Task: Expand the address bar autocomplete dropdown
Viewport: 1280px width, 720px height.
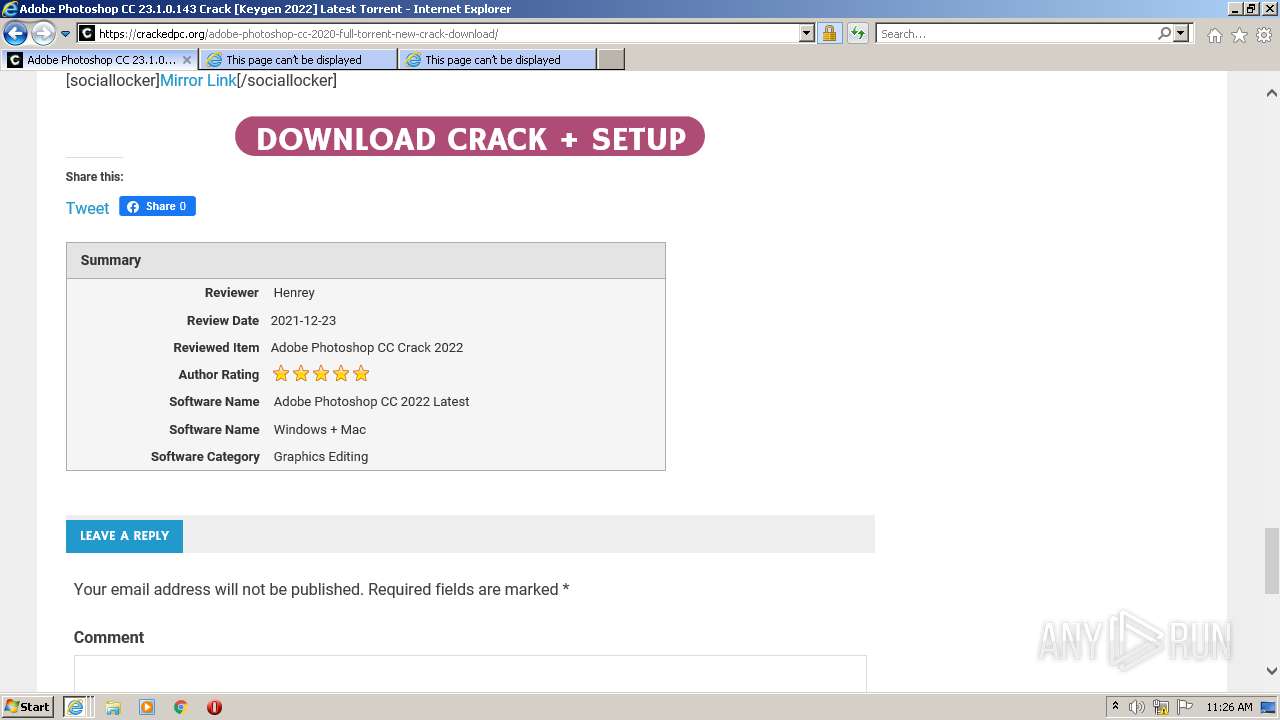Action: coord(807,33)
